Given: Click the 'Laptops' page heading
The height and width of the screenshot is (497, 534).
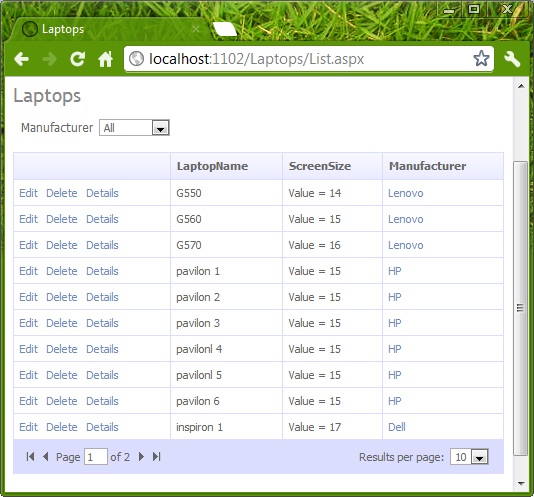Looking at the screenshot, I should [47, 96].
